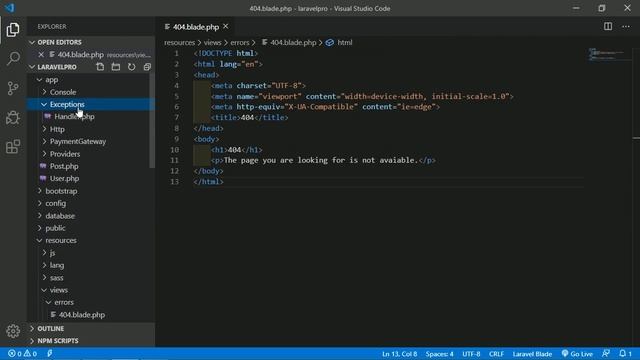The image size is (640, 360).
Task: Split the editor to the right
Action: [x=608, y=27]
